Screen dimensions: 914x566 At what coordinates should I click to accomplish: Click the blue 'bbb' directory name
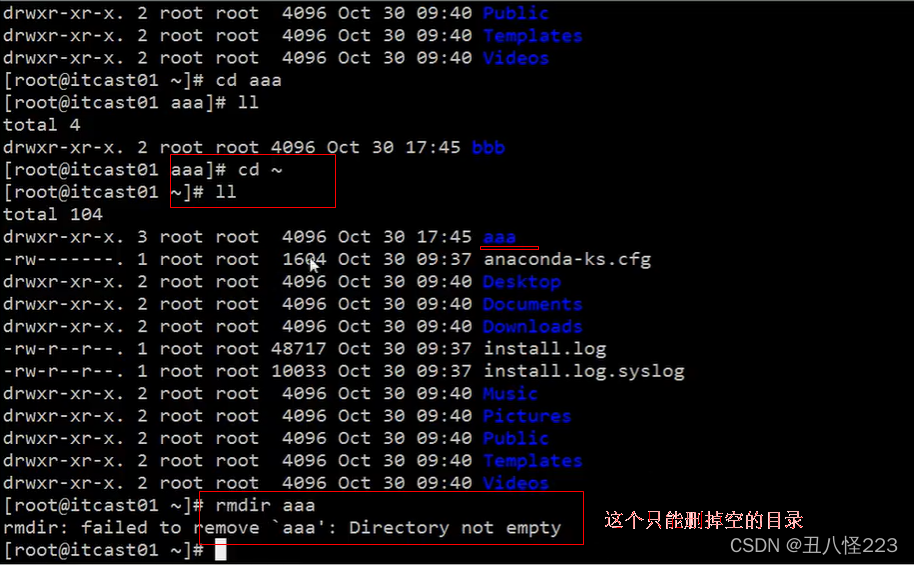(488, 147)
